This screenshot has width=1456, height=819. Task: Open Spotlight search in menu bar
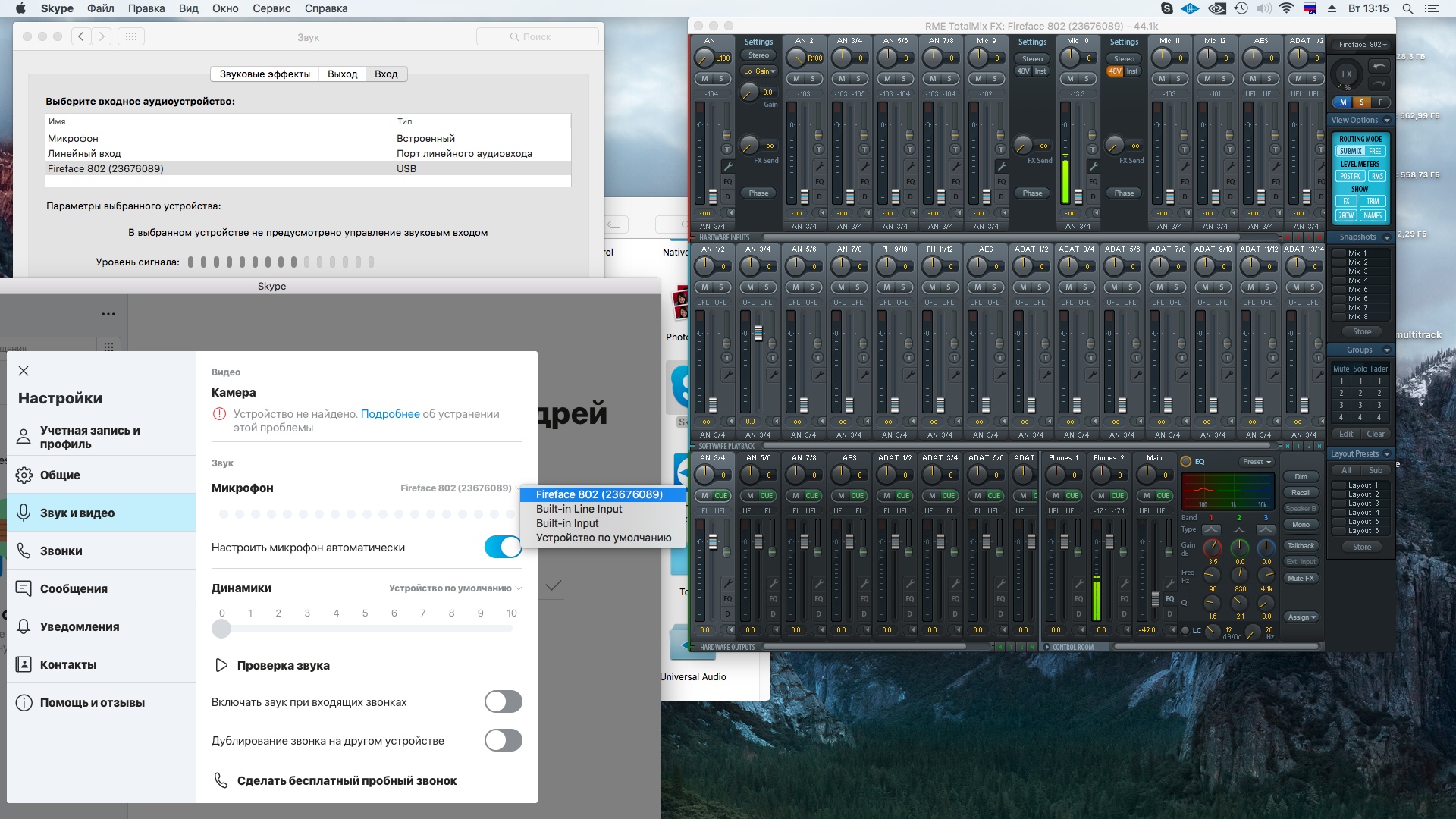click(x=1407, y=8)
